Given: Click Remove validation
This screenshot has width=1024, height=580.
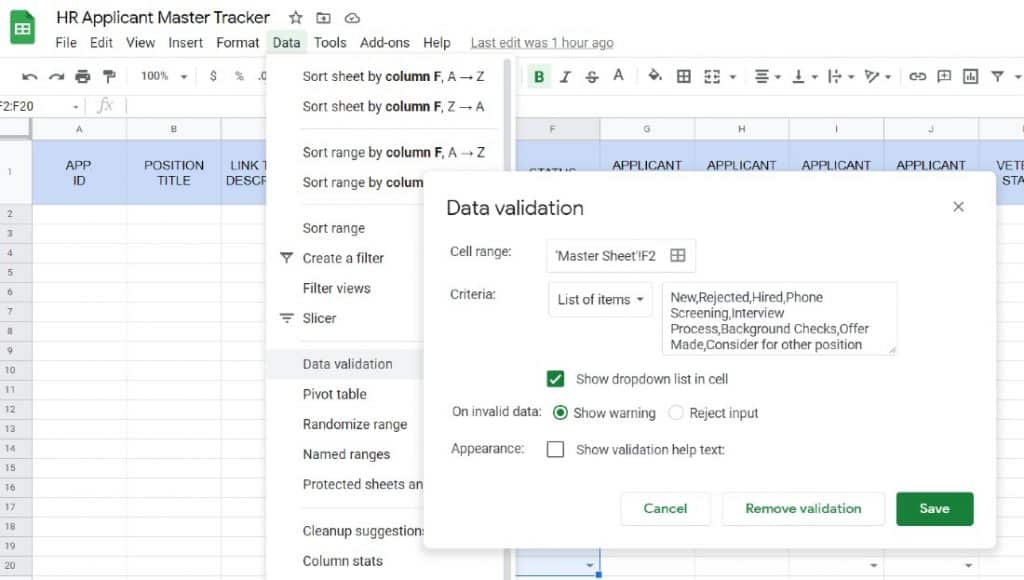Looking at the screenshot, I should click(803, 508).
